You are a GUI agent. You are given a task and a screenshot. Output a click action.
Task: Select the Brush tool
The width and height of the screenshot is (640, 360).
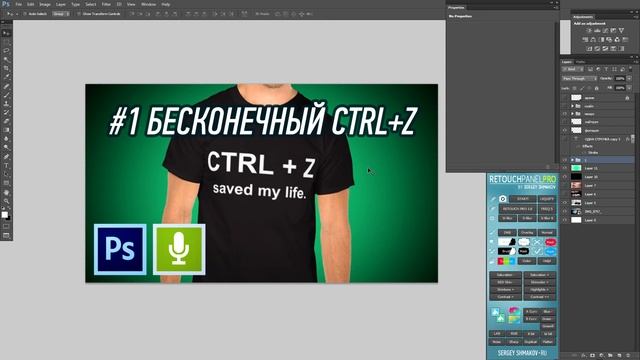click(x=6, y=95)
